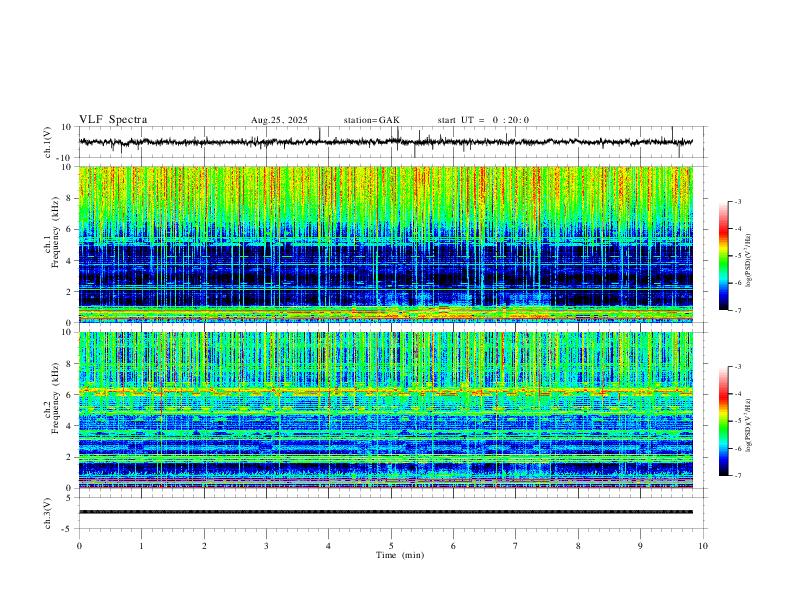Click the lower log PSD color bar
Viewport: 792px width, 612px height.
724,421
